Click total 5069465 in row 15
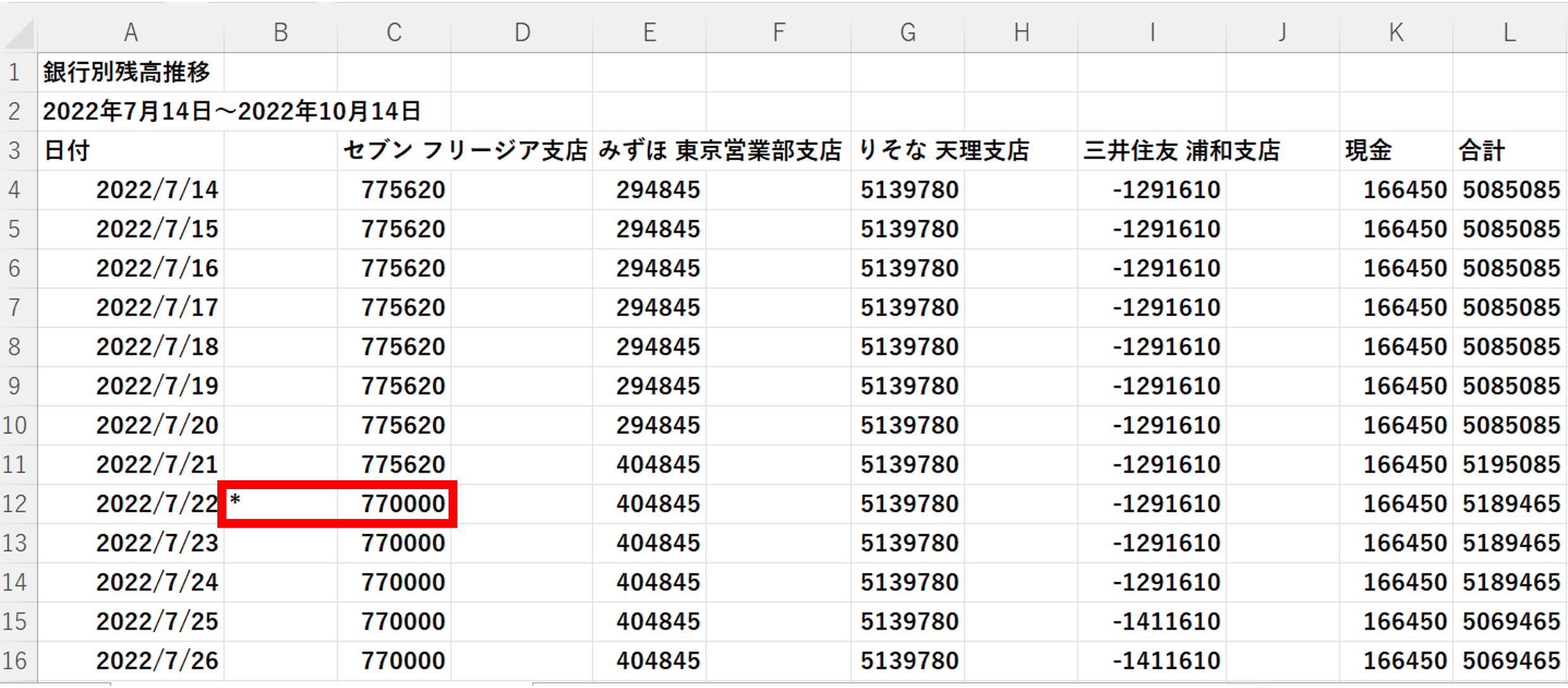Viewport: 1568px width, 688px height. pyautogui.click(x=1511, y=622)
